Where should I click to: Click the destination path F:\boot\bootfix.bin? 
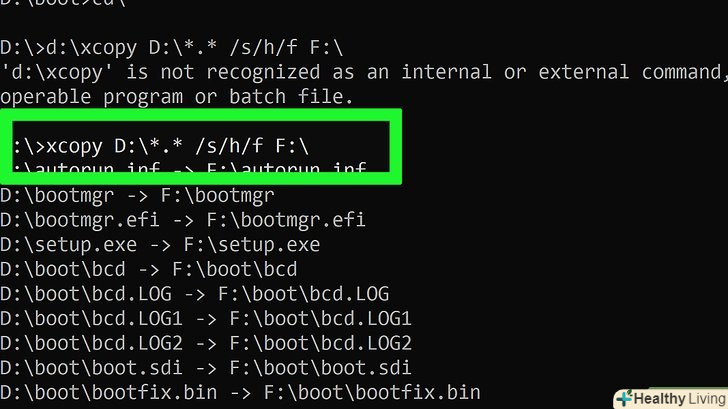tap(385, 391)
